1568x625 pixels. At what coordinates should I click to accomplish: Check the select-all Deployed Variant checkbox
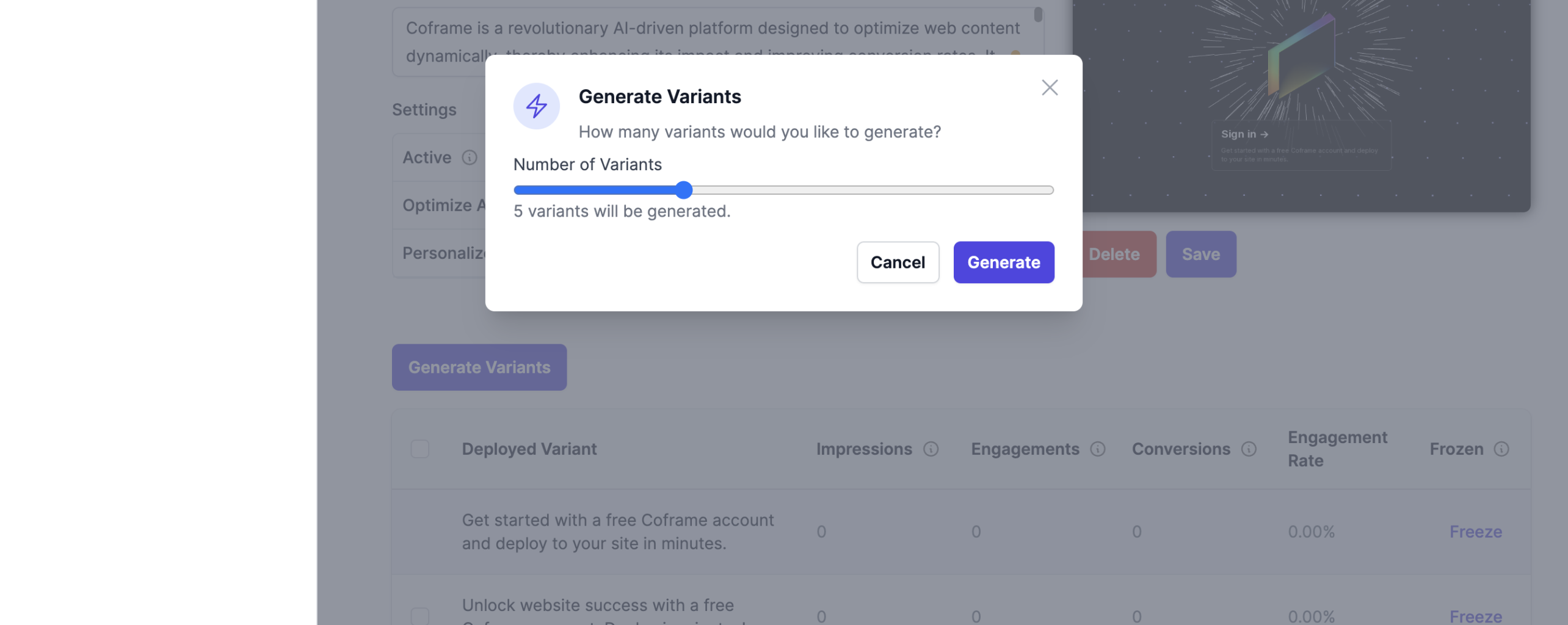coord(420,449)
